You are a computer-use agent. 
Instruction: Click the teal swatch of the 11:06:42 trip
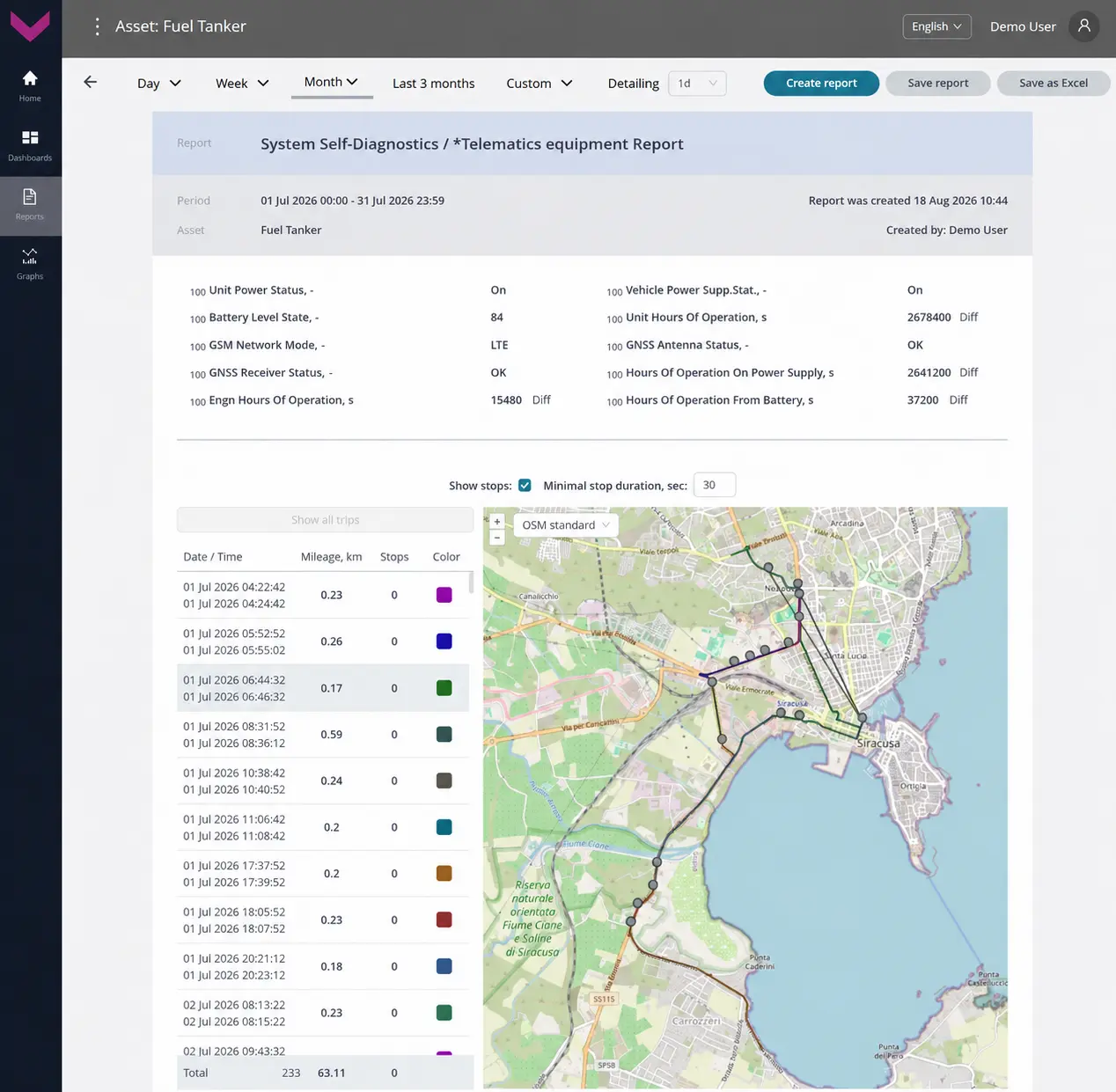[x=444, y=827]
